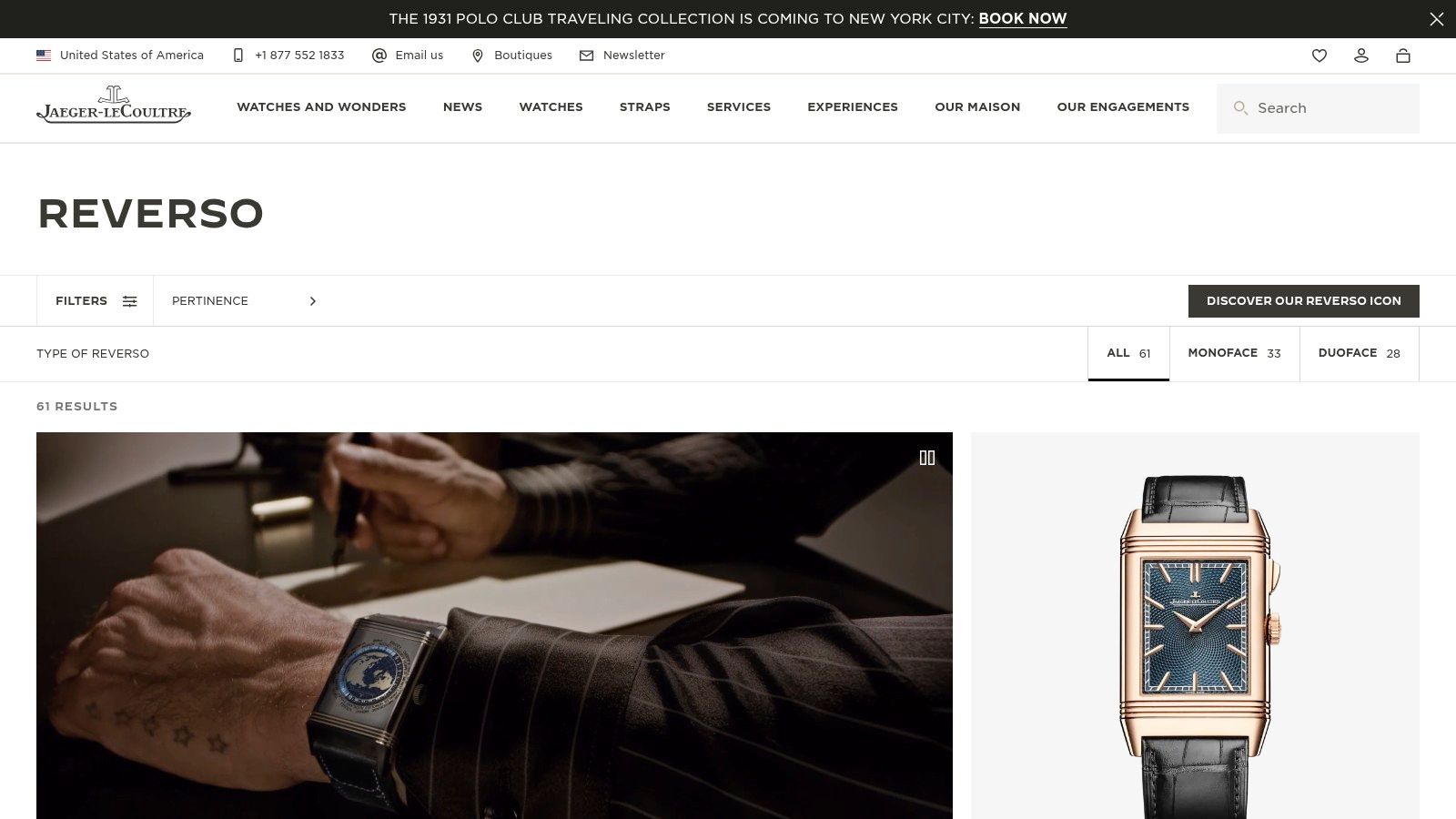The height and width of the screenshot is (819, 1456).
Task: Click the Jaeger-LeCoultre logo
Action: [x=114, y=105]
